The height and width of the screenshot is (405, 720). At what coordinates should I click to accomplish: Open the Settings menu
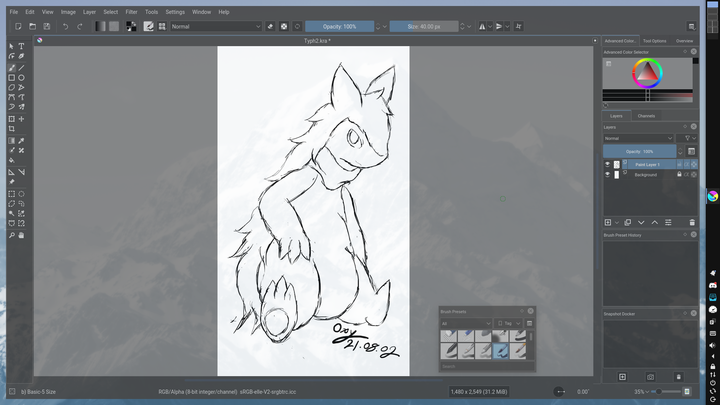coord(175,12)
